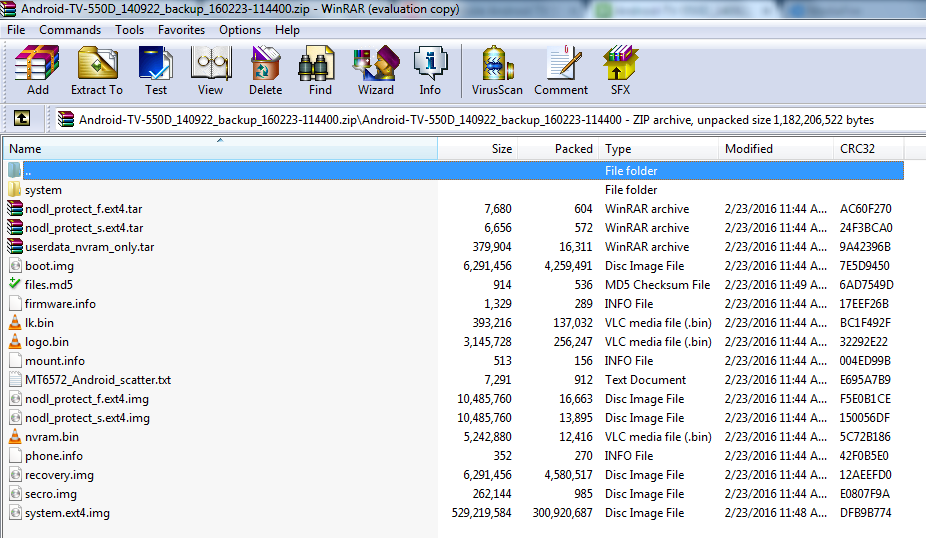Click the nodl_protect_s.ext4.tar archive icon
The image size is (926, 538).
pyautogui.click(x=15, y=227)
